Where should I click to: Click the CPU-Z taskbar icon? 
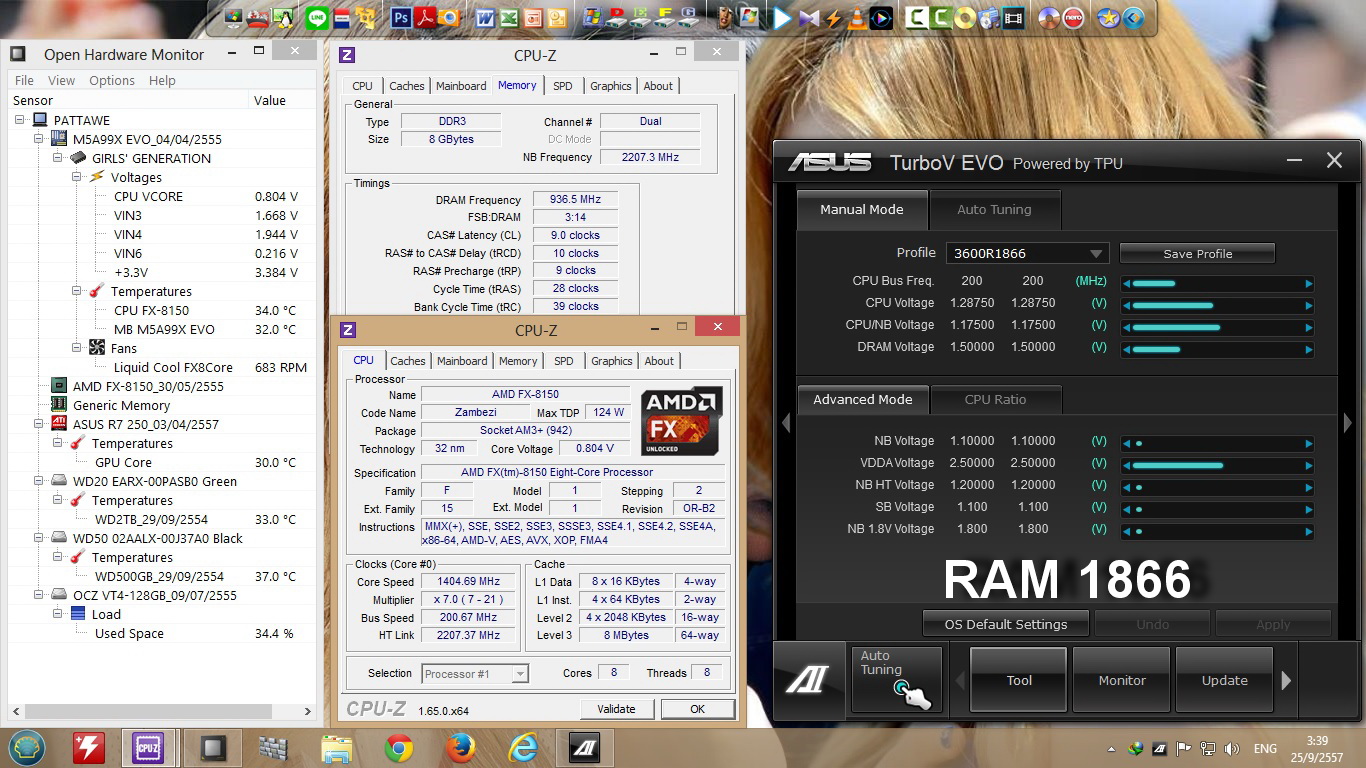tap(149, 748)
